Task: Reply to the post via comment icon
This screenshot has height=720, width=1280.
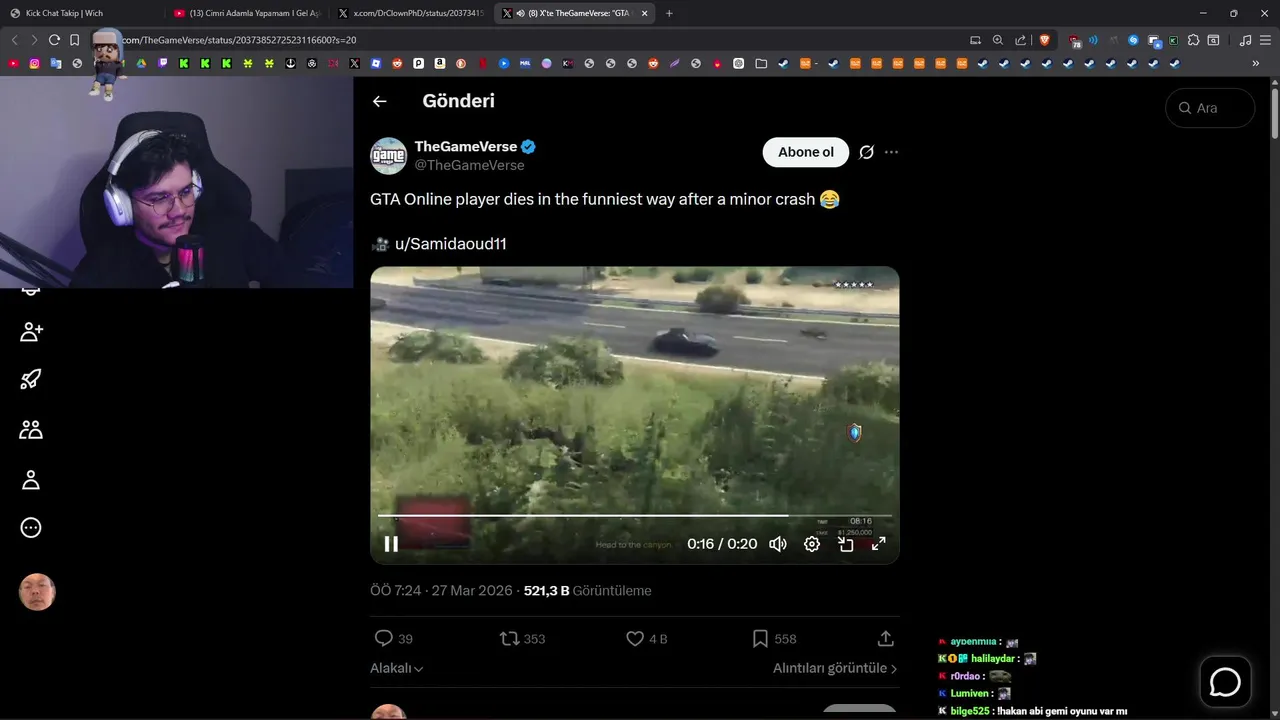Action: (x=383, y=638)
